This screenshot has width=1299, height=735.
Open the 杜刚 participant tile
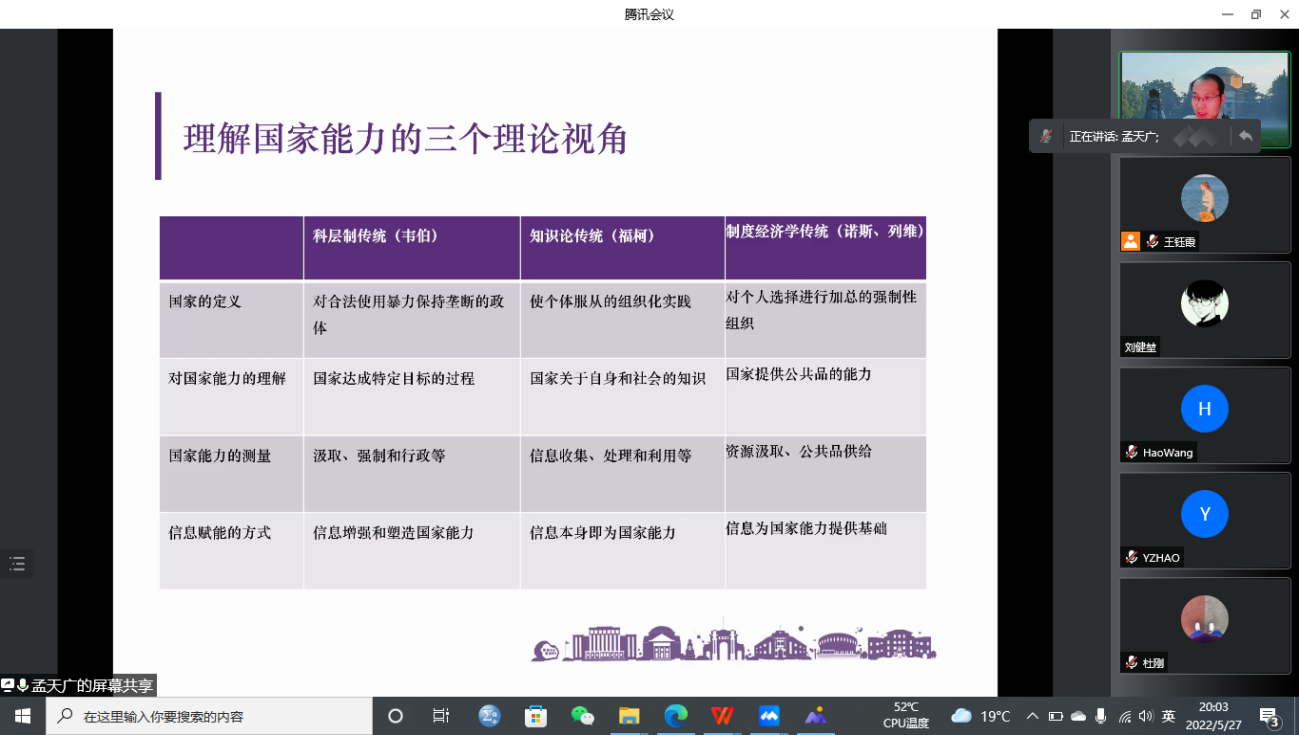pos(1204,625)
